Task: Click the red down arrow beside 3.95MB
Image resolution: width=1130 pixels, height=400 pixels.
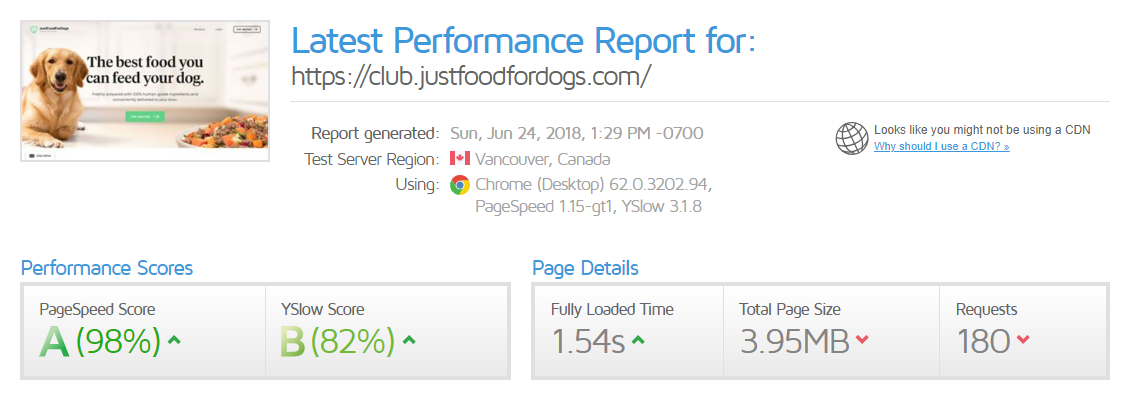Action: (x=863, y=340)
